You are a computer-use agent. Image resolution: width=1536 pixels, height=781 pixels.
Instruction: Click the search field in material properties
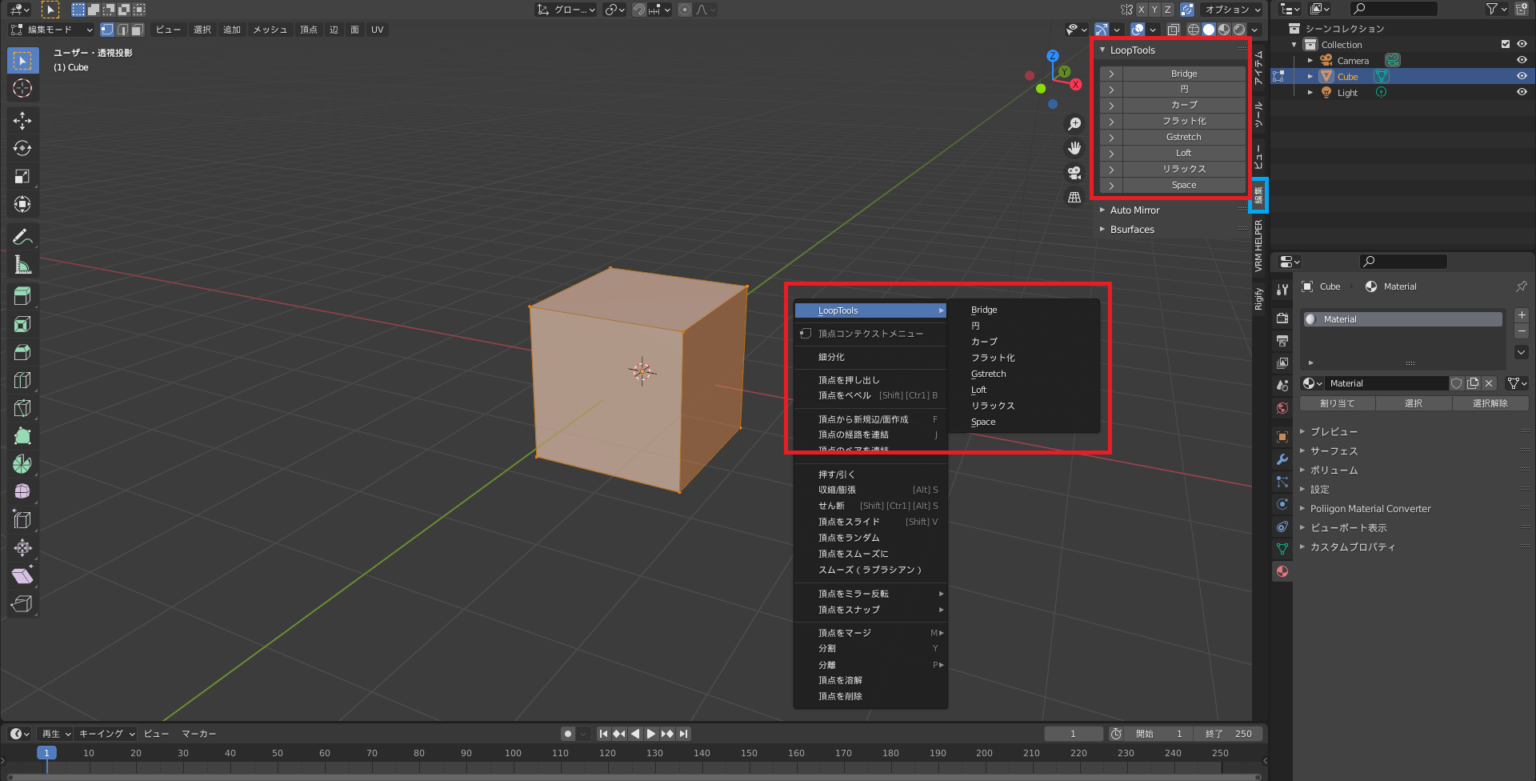point(1404,261)
